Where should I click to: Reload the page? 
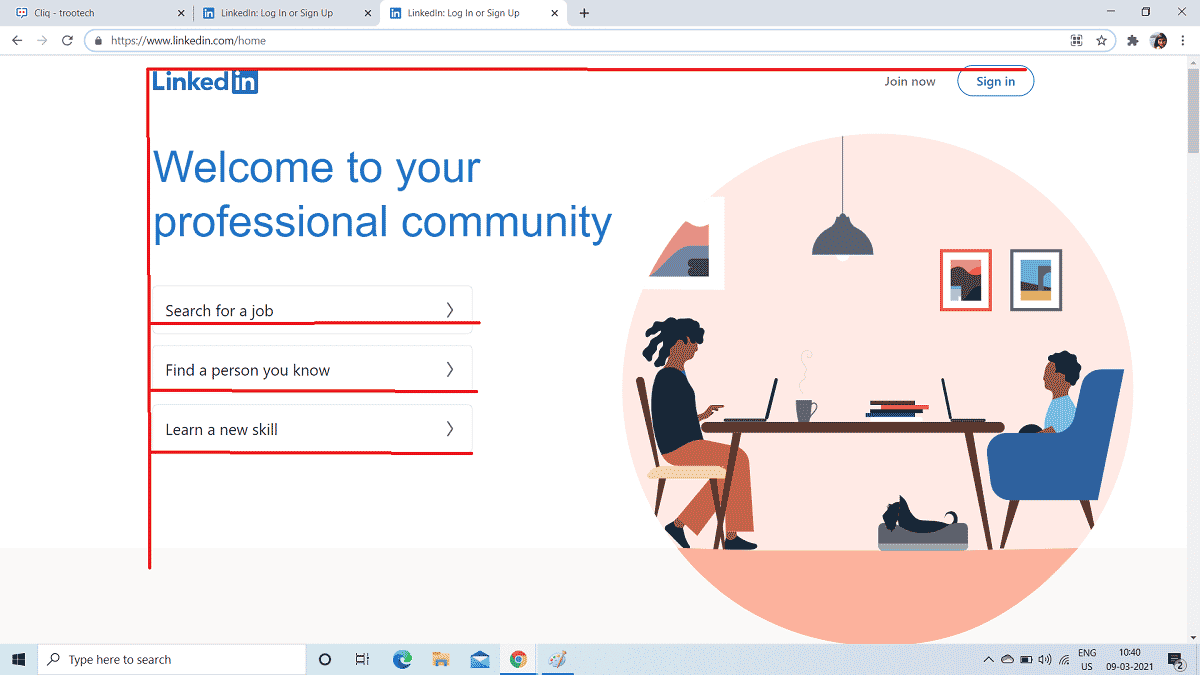tap(67, 41)
